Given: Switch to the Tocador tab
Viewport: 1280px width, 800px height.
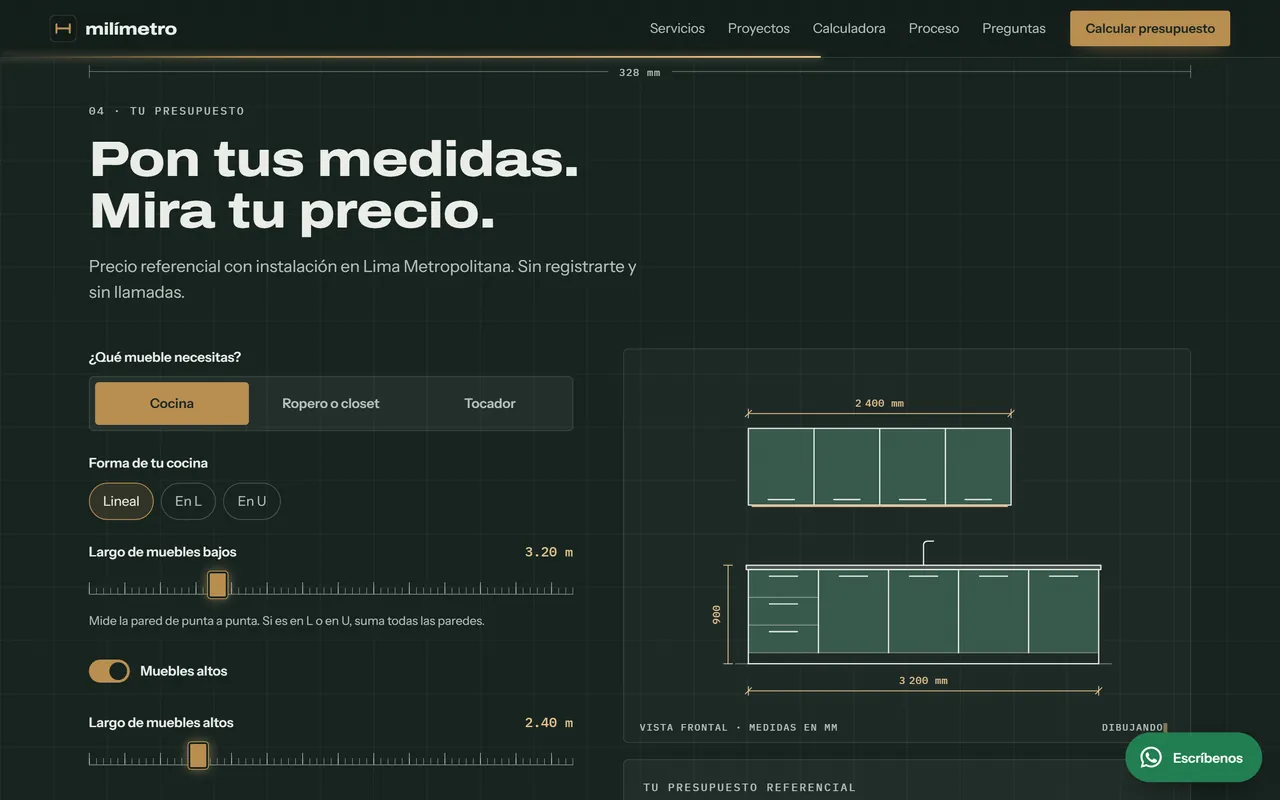Looking at the screenshot, I should (x=490, y=403).
